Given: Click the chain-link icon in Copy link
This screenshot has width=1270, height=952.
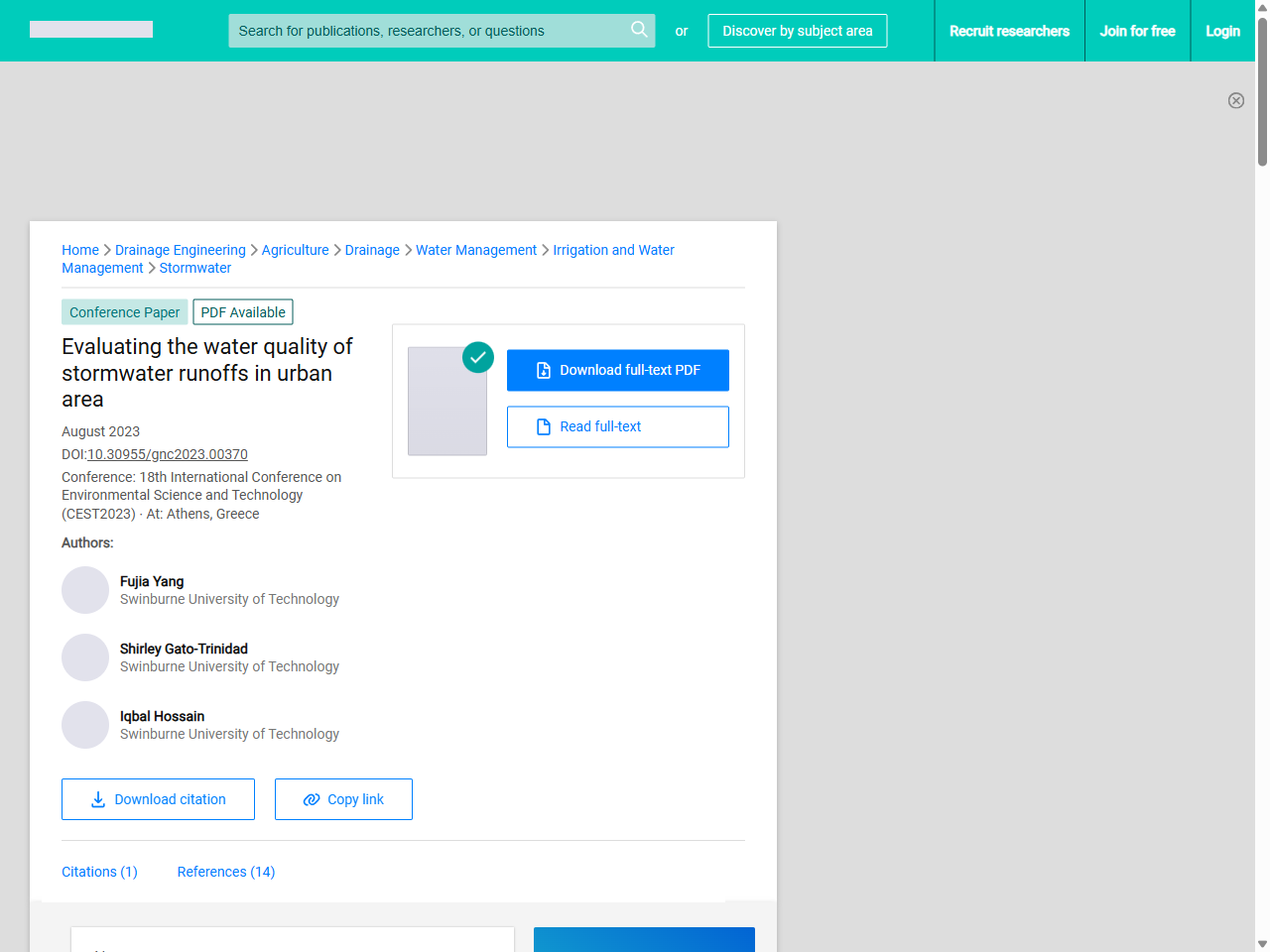Looking at the screenshot, I should pos(312,799).
